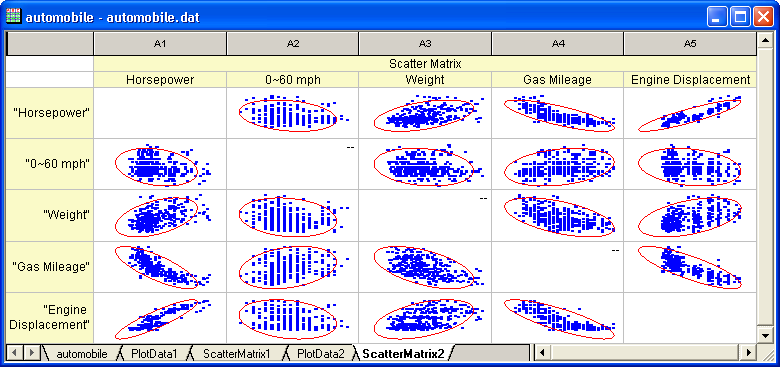The height and width of the screenshot is (367, 780).
Task: Open Gas Mileage row Horsepower column scatter
Action: [160, 267]
